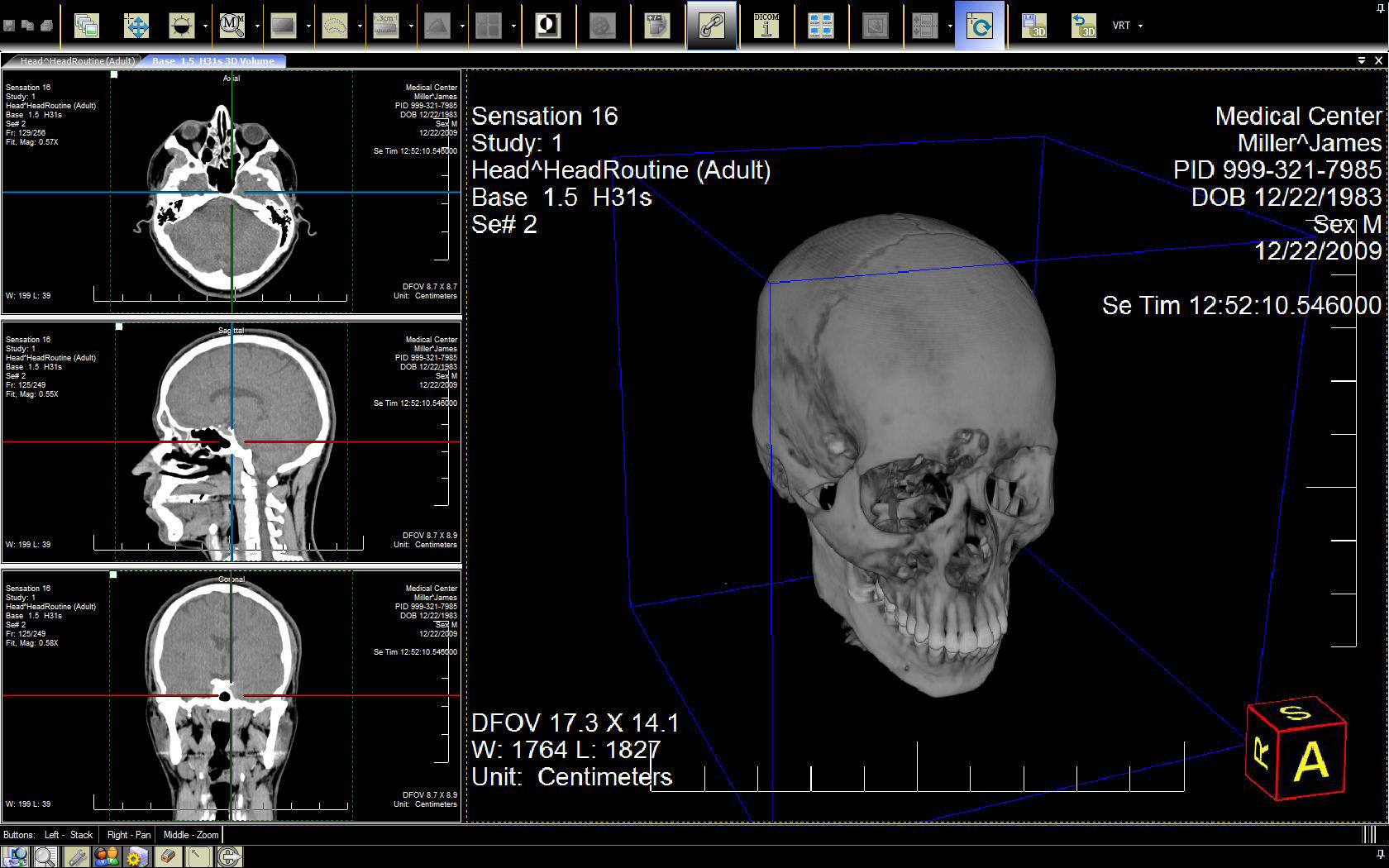
Task: Open the series layout grid icon
Action: [x=820, y=26]
